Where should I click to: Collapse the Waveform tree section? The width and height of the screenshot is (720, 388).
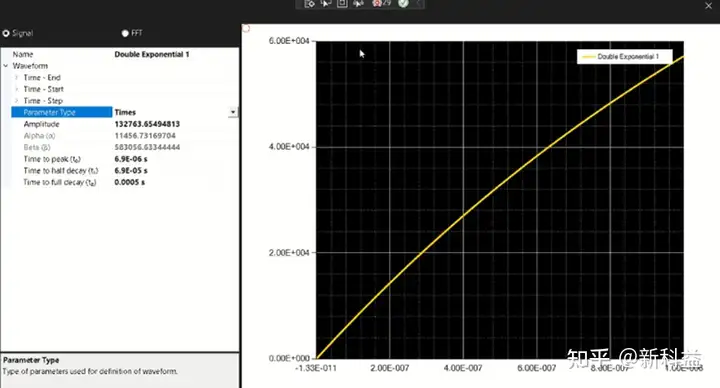[x=6, y=66]
